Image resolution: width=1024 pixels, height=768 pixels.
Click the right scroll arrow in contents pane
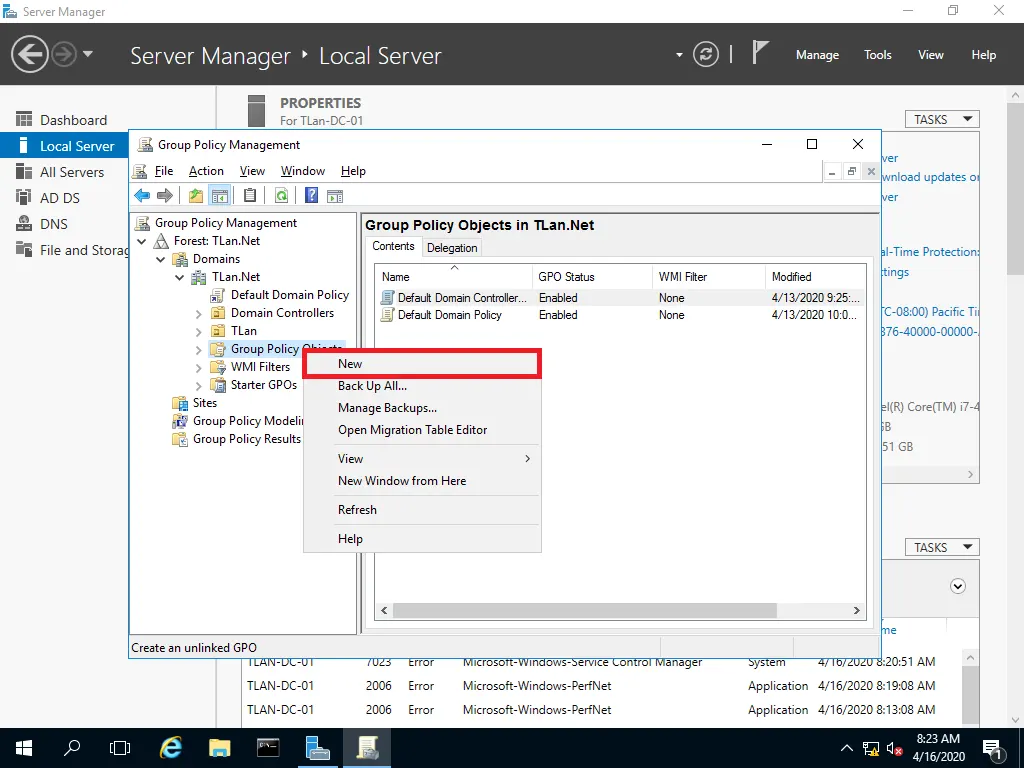tap(856, 611)
